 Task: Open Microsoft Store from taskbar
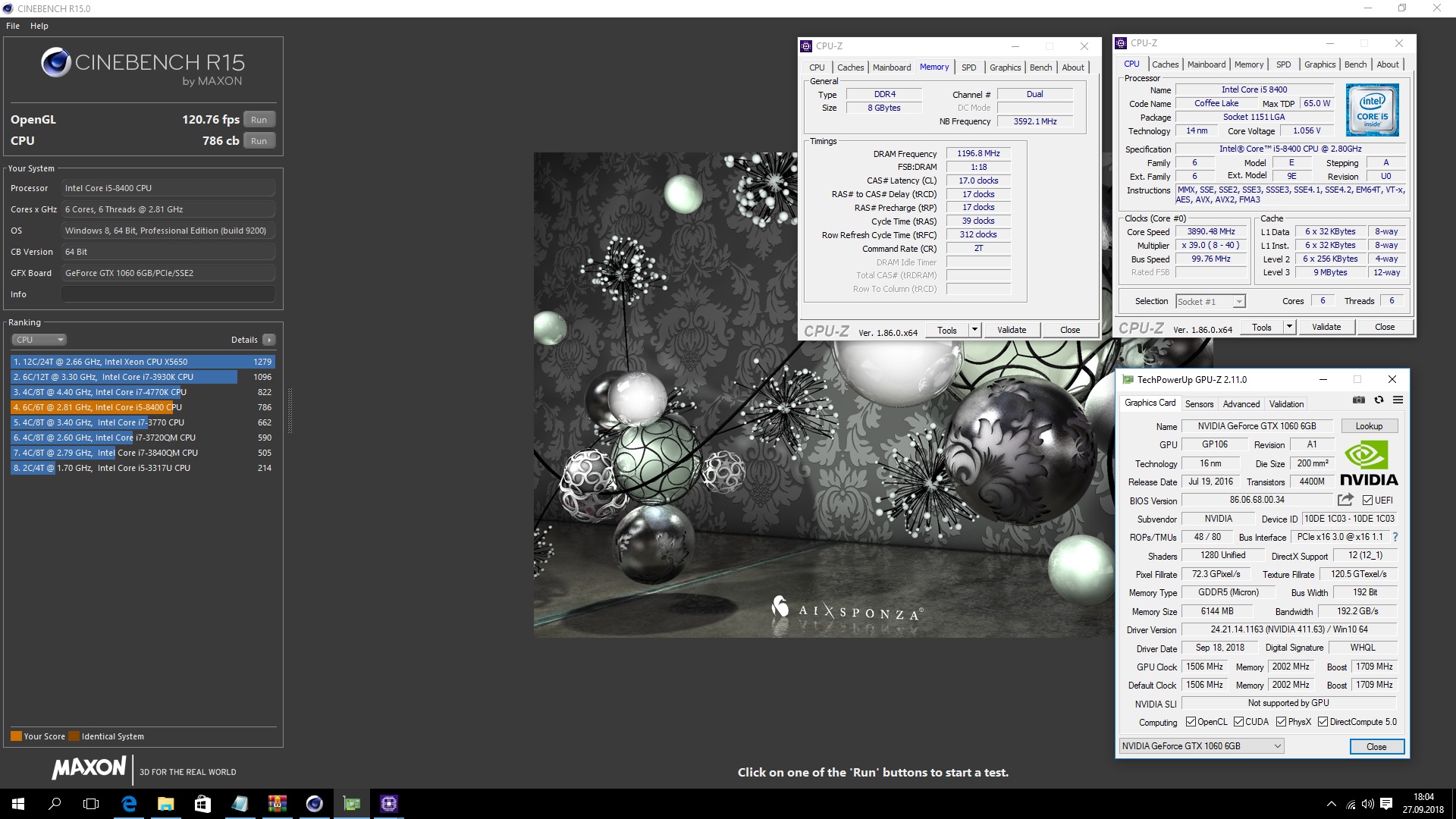(x=202, y=804)
